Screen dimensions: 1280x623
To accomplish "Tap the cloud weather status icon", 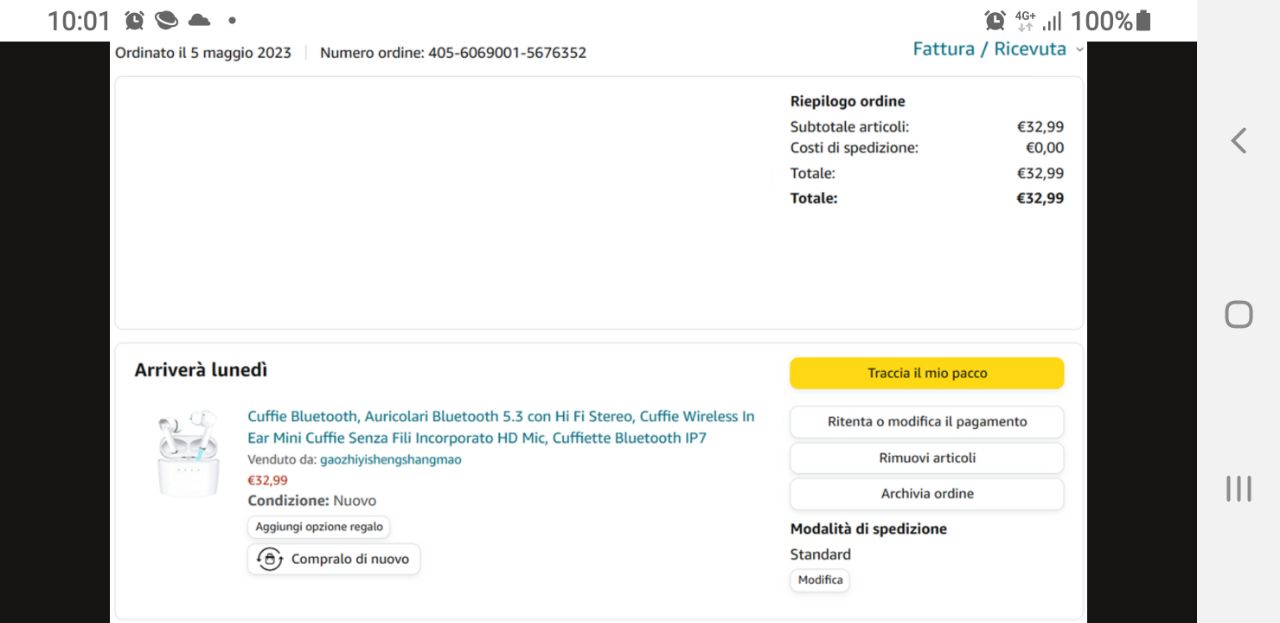I will (x=199, y=20).
